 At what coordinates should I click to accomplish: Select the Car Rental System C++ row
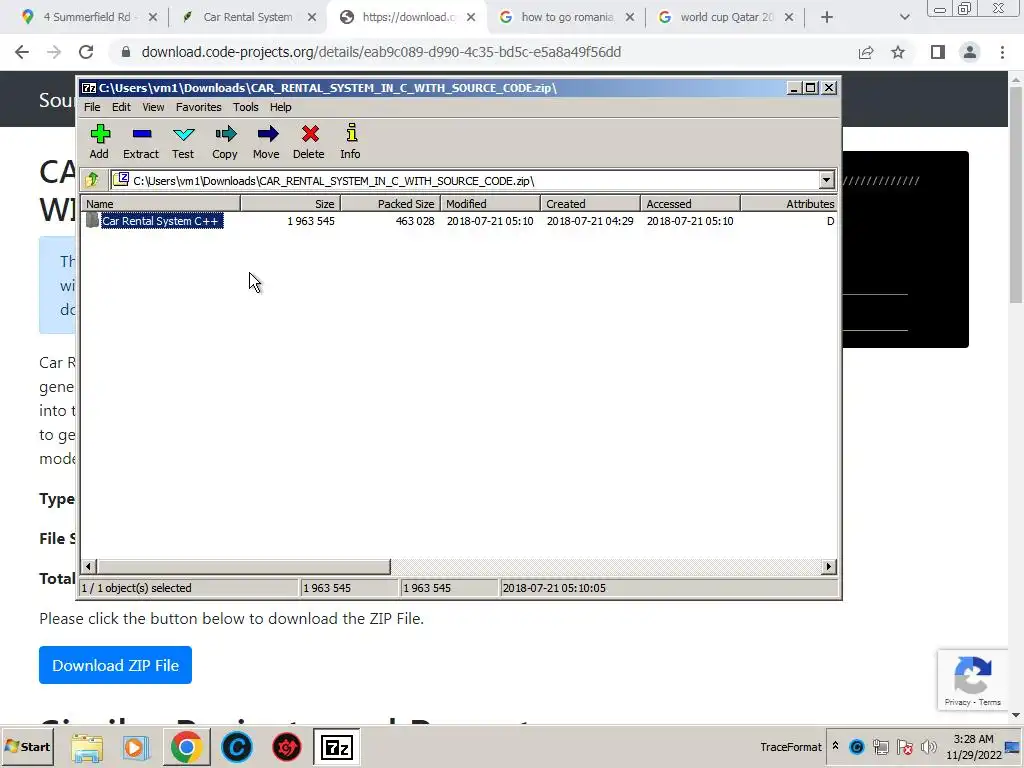coord(458,221)
